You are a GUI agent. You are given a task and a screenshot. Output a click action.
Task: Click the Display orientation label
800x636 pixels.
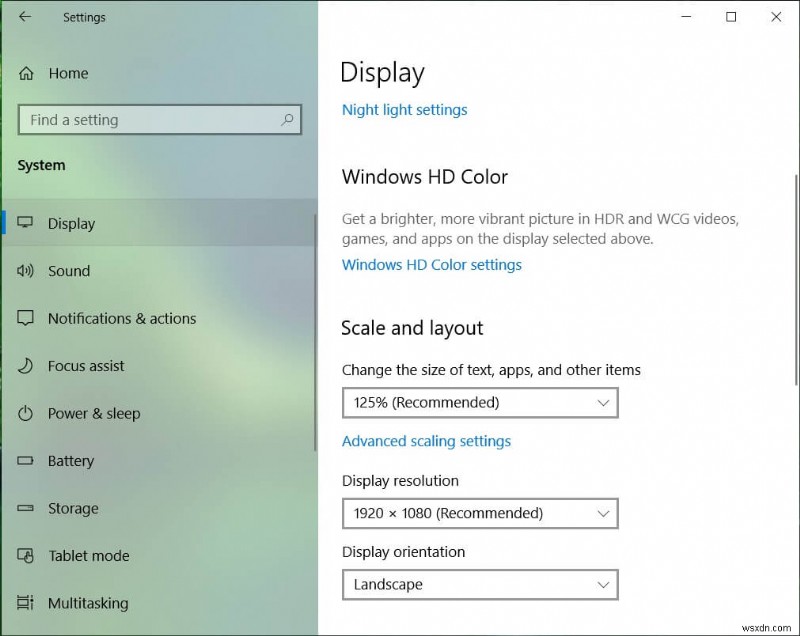[x=403, y=552]
